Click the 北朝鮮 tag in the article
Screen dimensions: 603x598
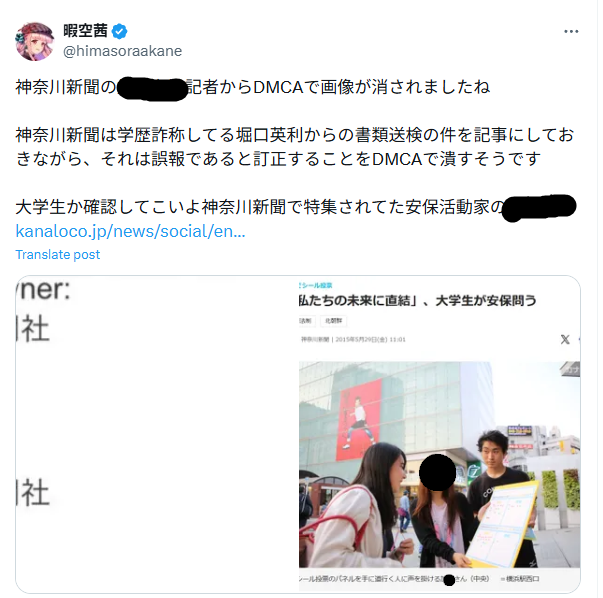coord(334,321)
